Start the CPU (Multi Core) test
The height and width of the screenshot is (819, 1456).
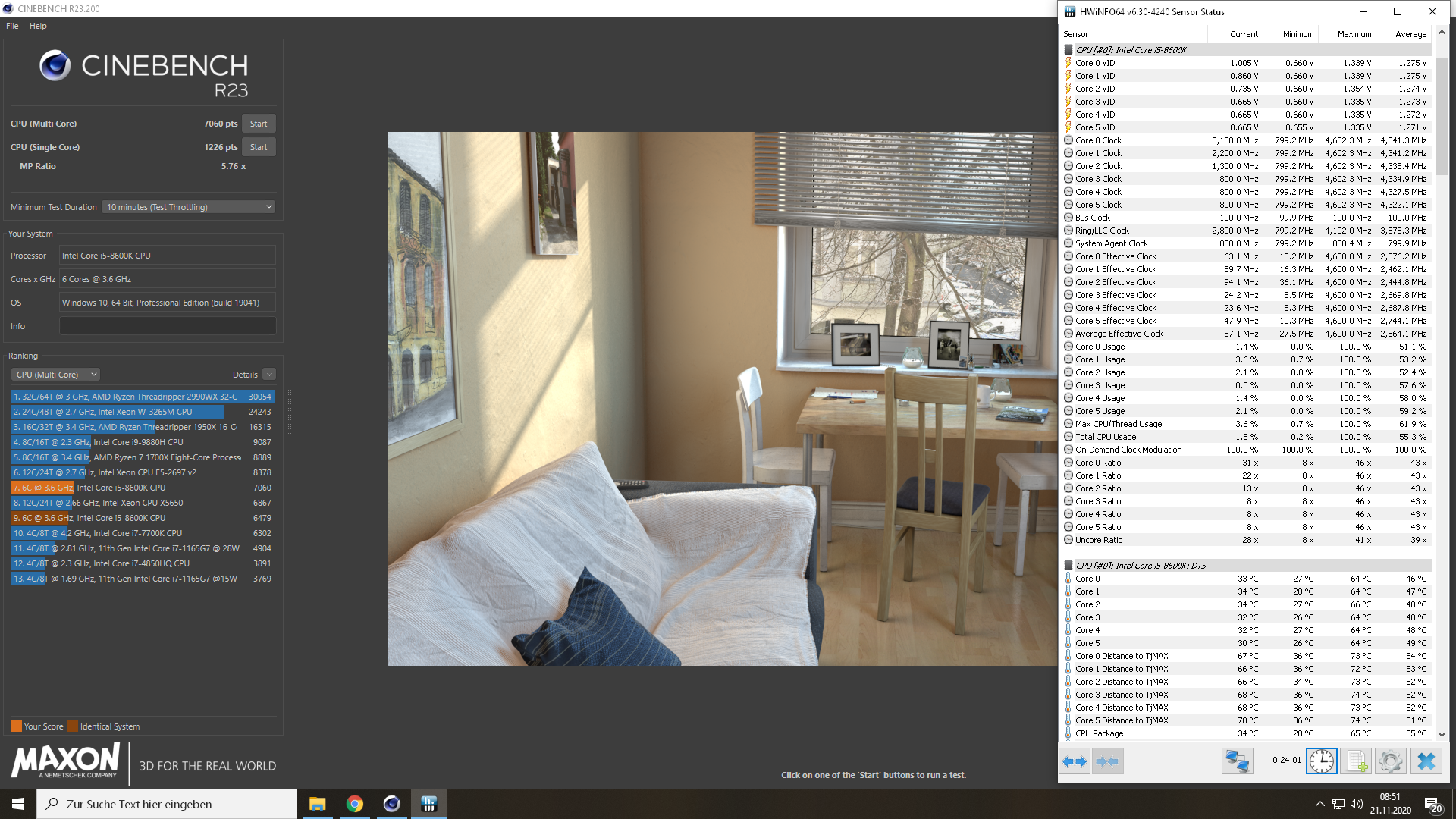(259, 124)
